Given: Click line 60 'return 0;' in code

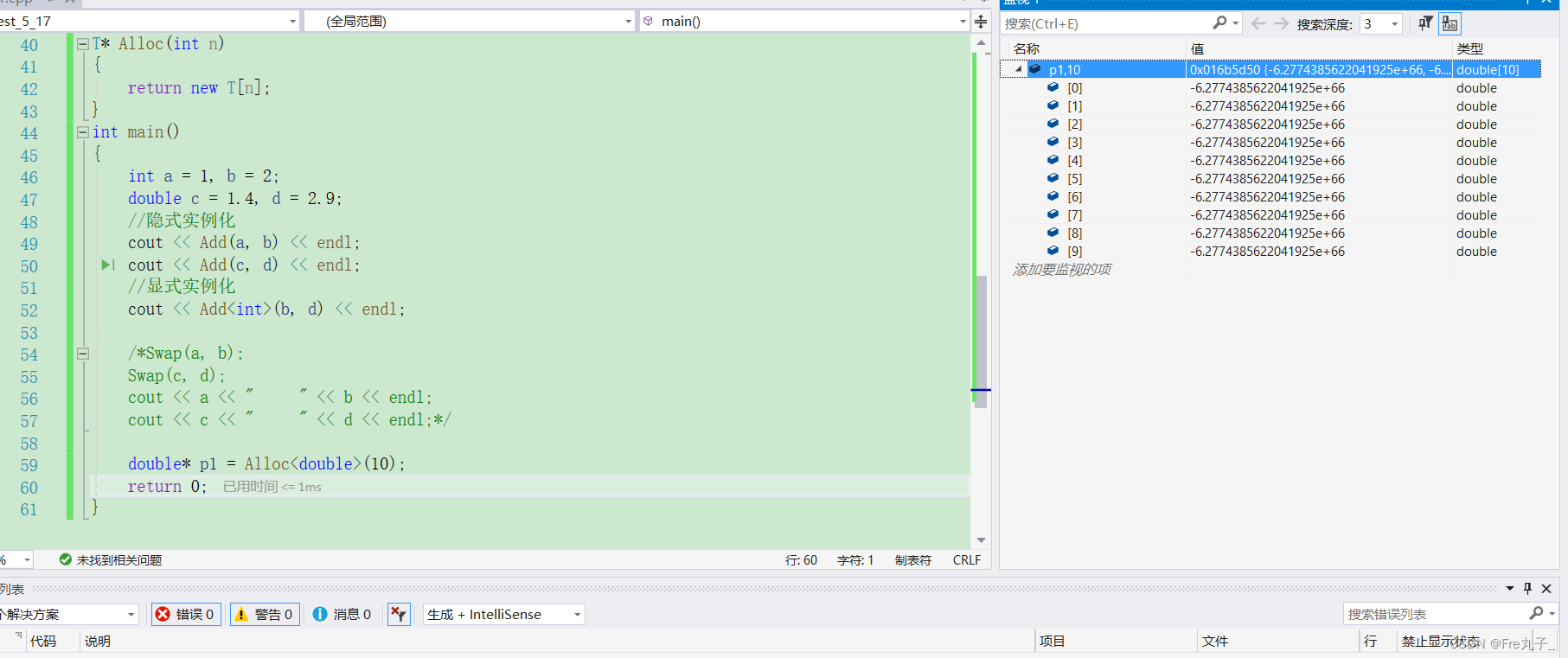Looking at the screenshot, I should pos(168,487).
